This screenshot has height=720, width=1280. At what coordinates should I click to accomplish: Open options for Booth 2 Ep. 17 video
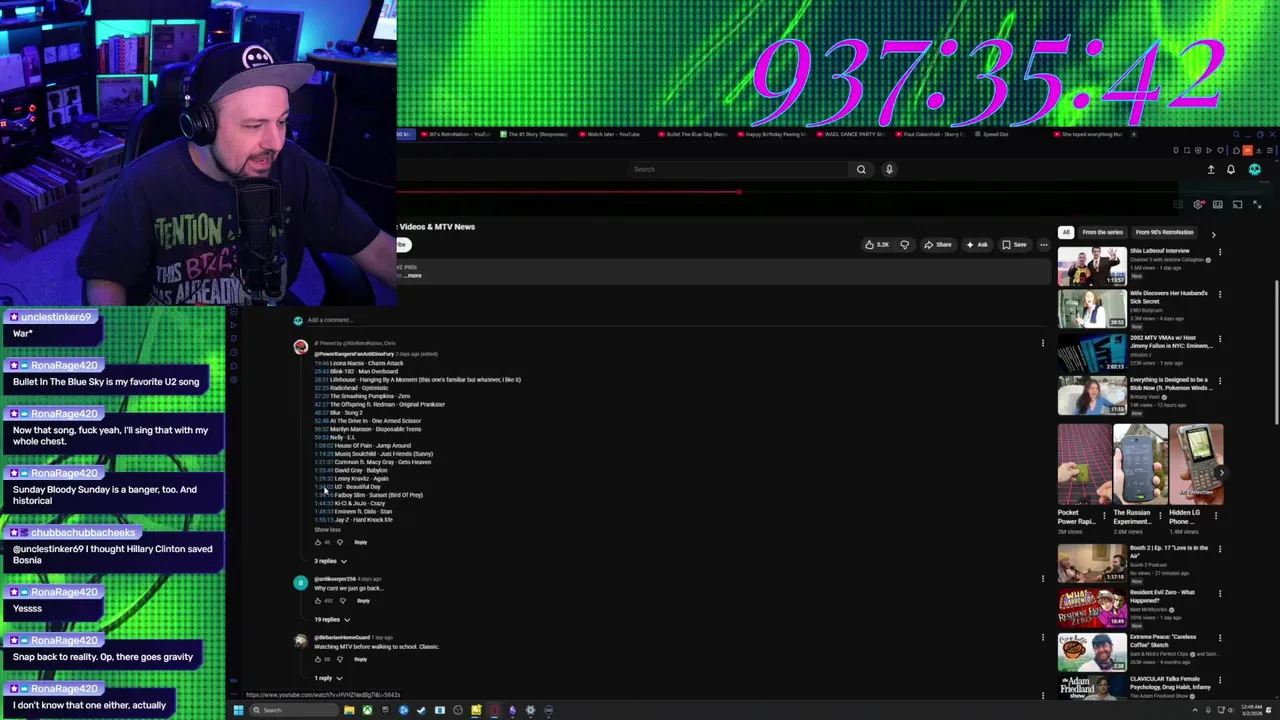(1220, 550)
